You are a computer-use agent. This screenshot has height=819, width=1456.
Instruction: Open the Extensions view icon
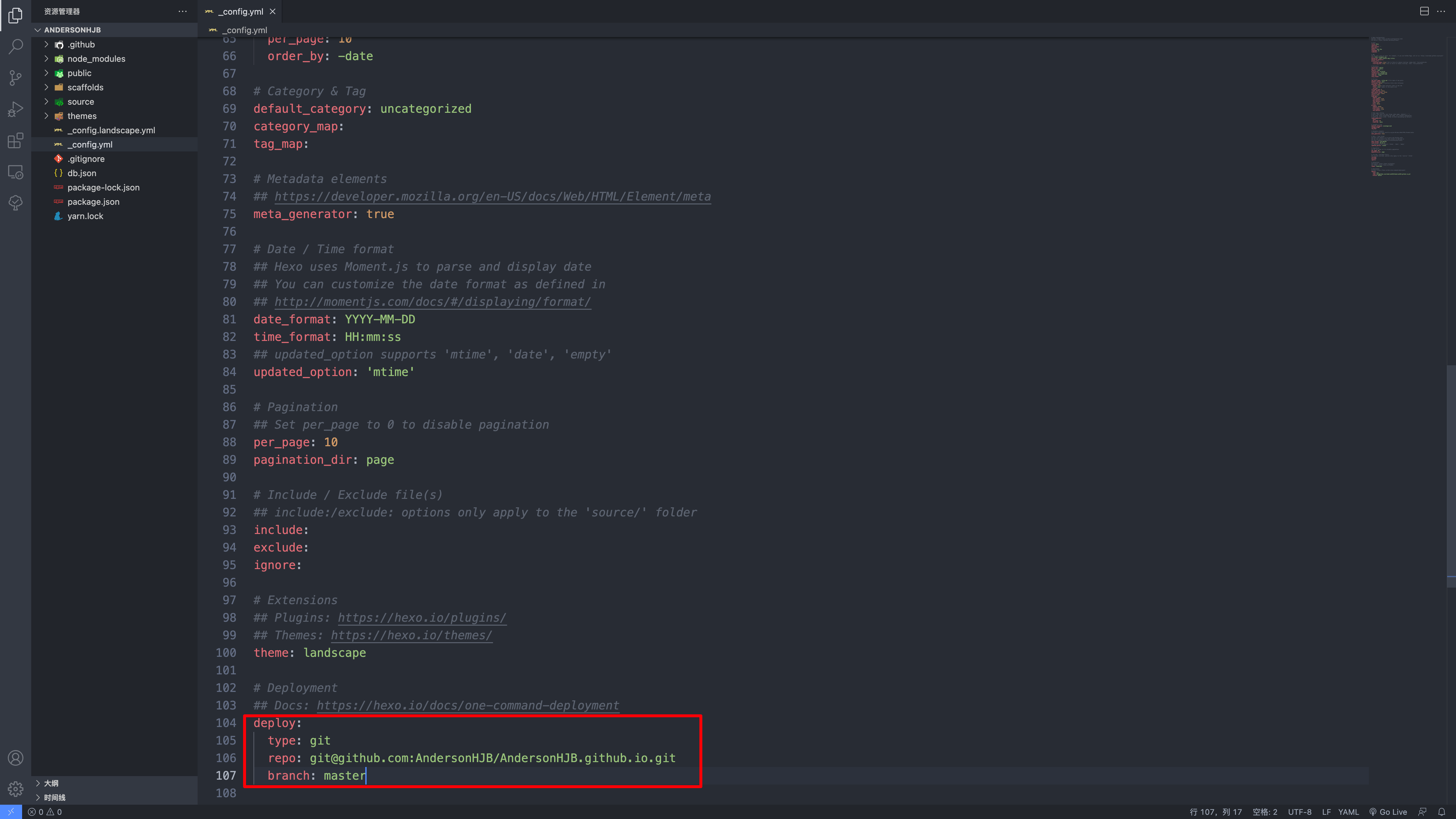pos(15,140)
